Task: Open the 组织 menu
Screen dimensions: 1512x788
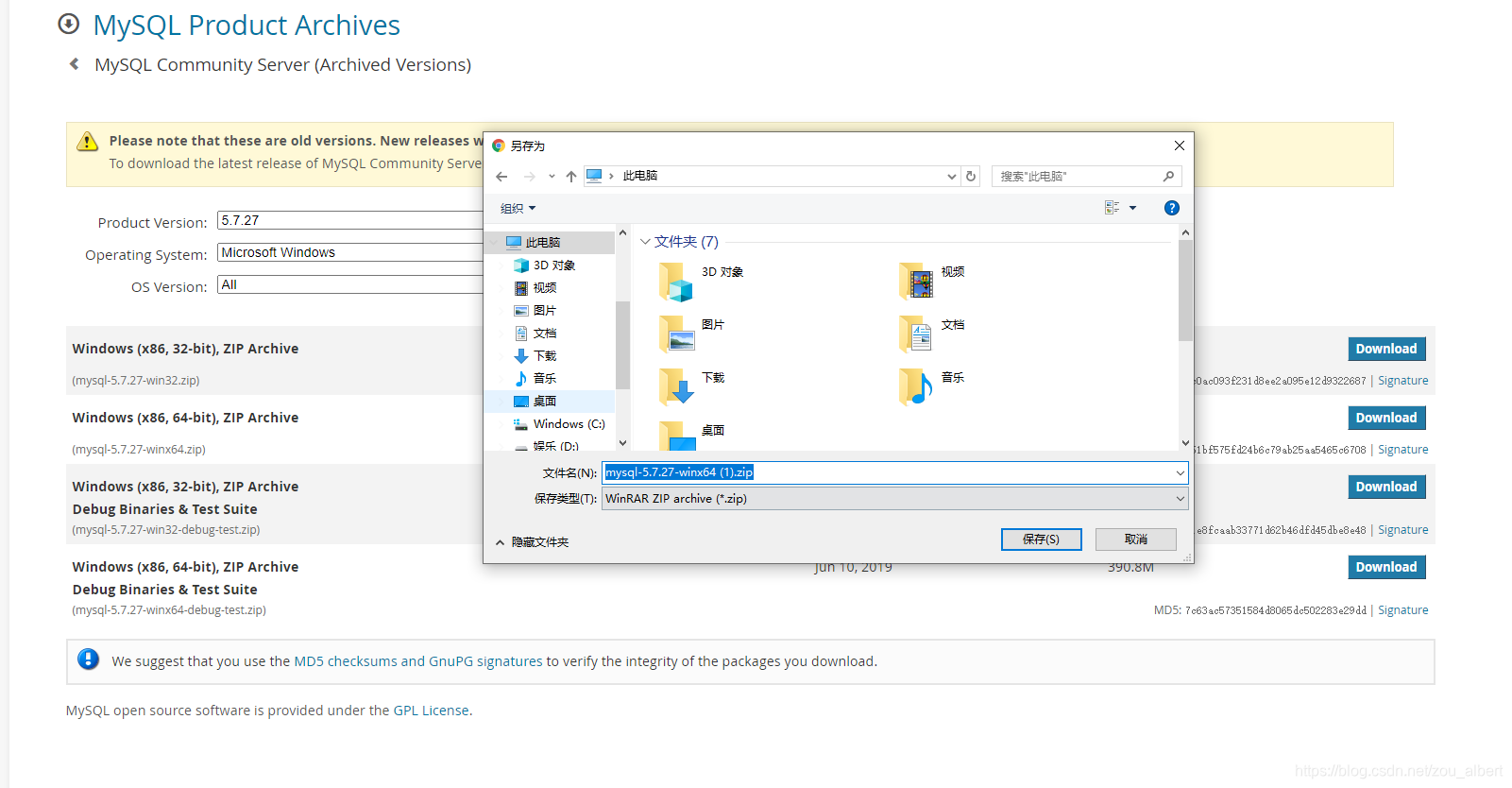Action: click(518, 208)
